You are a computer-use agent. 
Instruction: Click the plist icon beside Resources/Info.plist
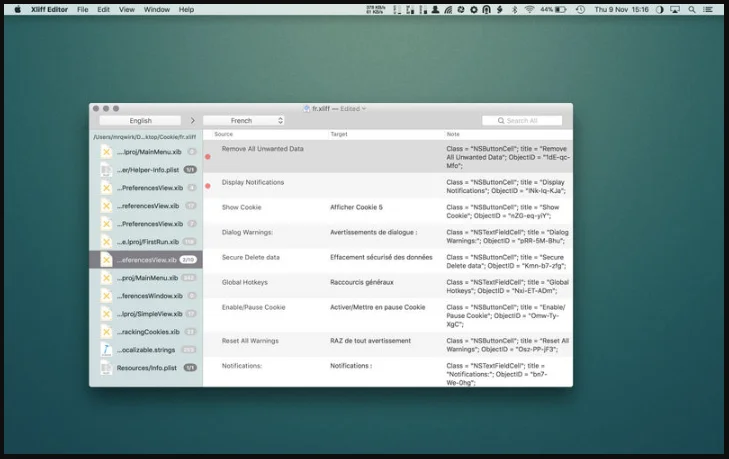coord(106,368)
